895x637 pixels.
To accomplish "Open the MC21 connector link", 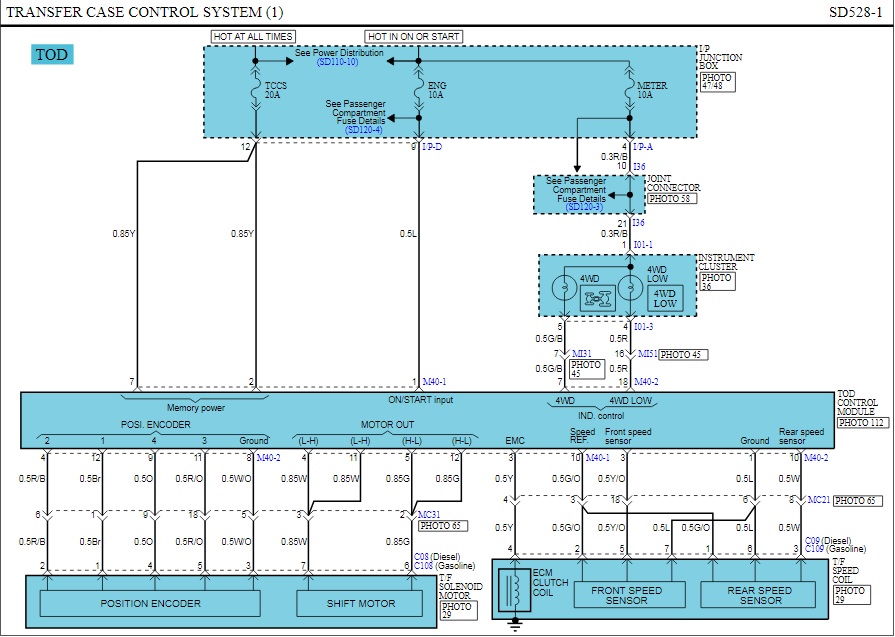I will pos(819,500).
